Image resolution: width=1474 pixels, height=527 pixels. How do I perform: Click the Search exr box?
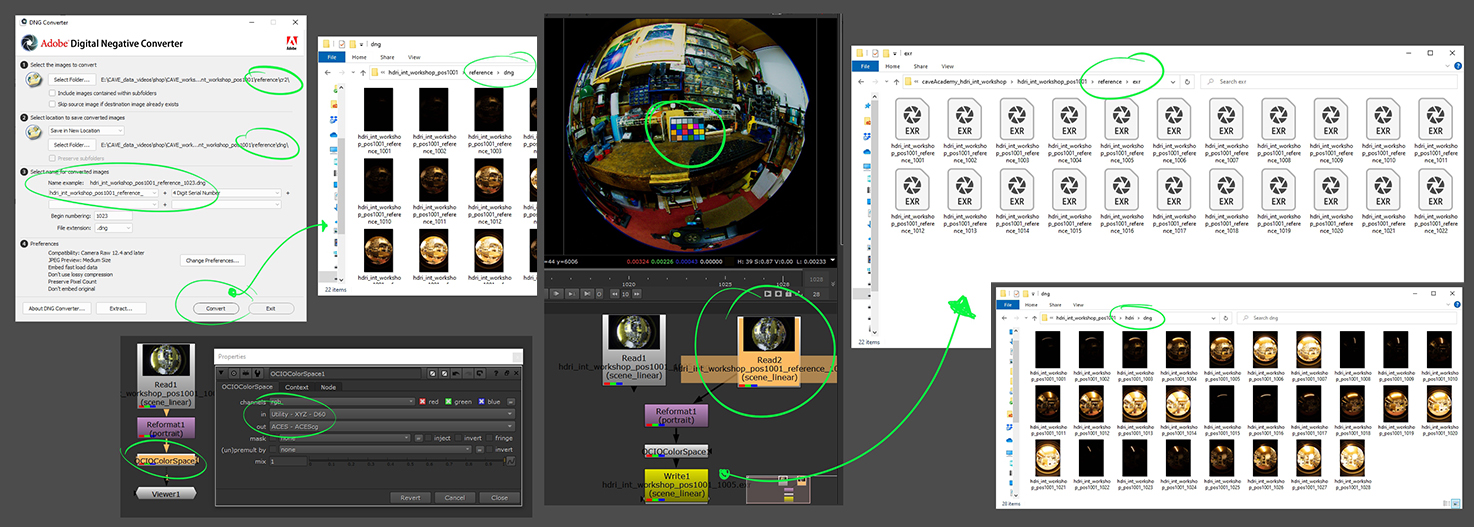point(1328,81)
